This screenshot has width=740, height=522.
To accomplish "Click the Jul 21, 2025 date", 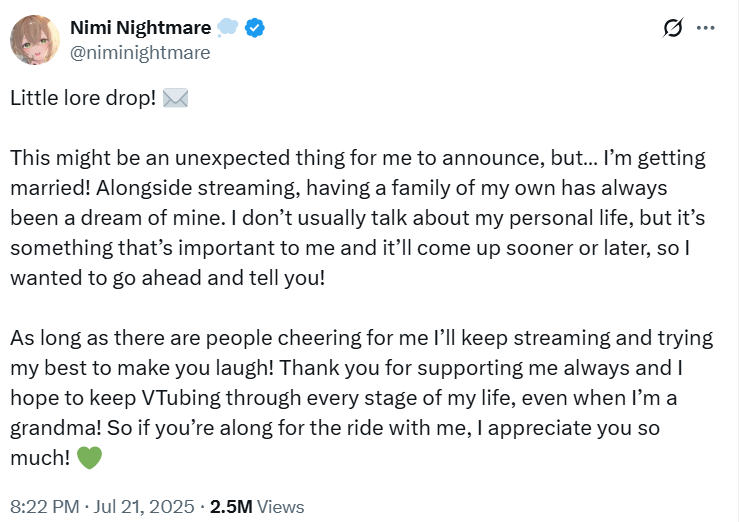I will pyautogui.click(x=147, y=507).
